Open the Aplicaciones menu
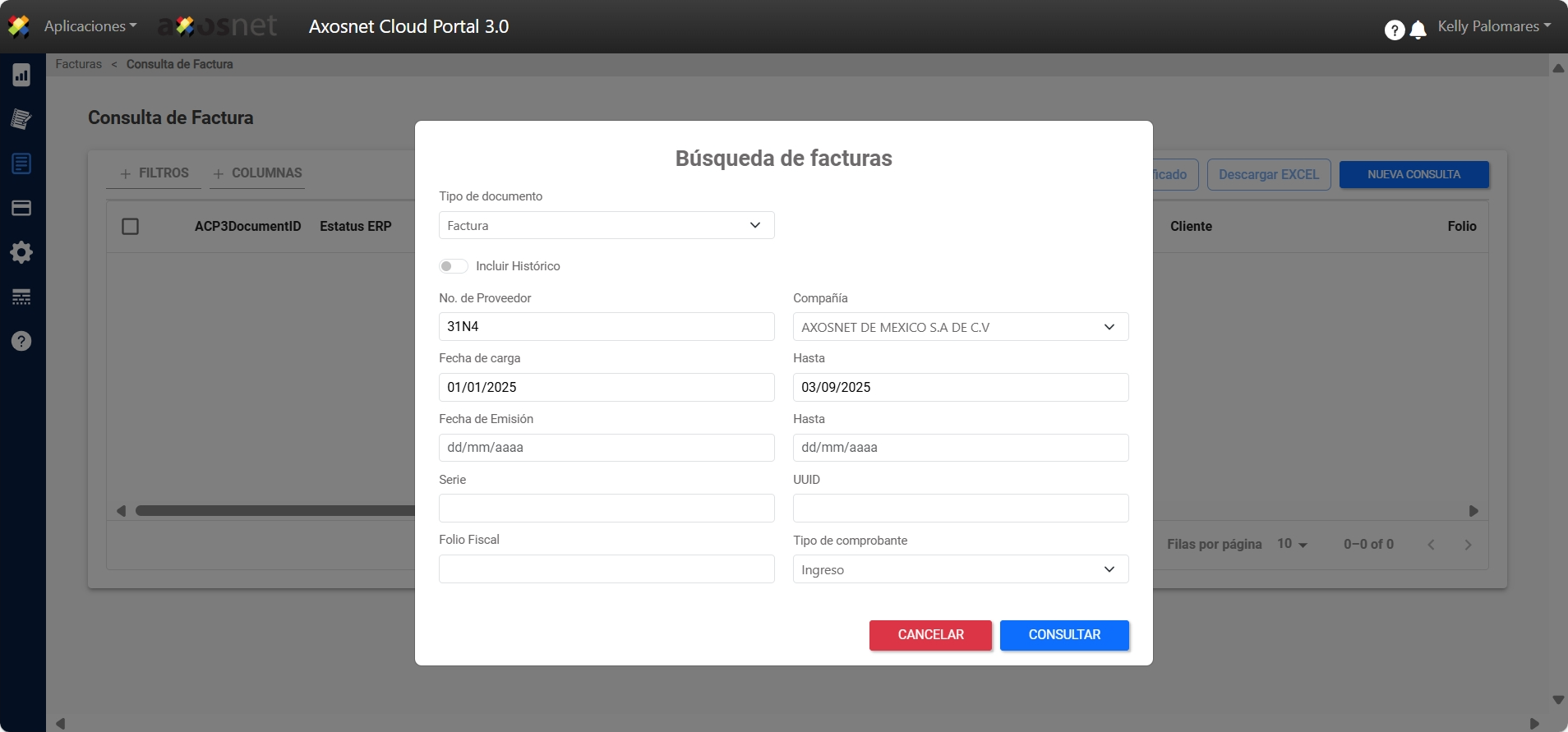Image resolution: width=1568 pixels, height=732 pixels. pyautogui.click(x=90, y=26)
